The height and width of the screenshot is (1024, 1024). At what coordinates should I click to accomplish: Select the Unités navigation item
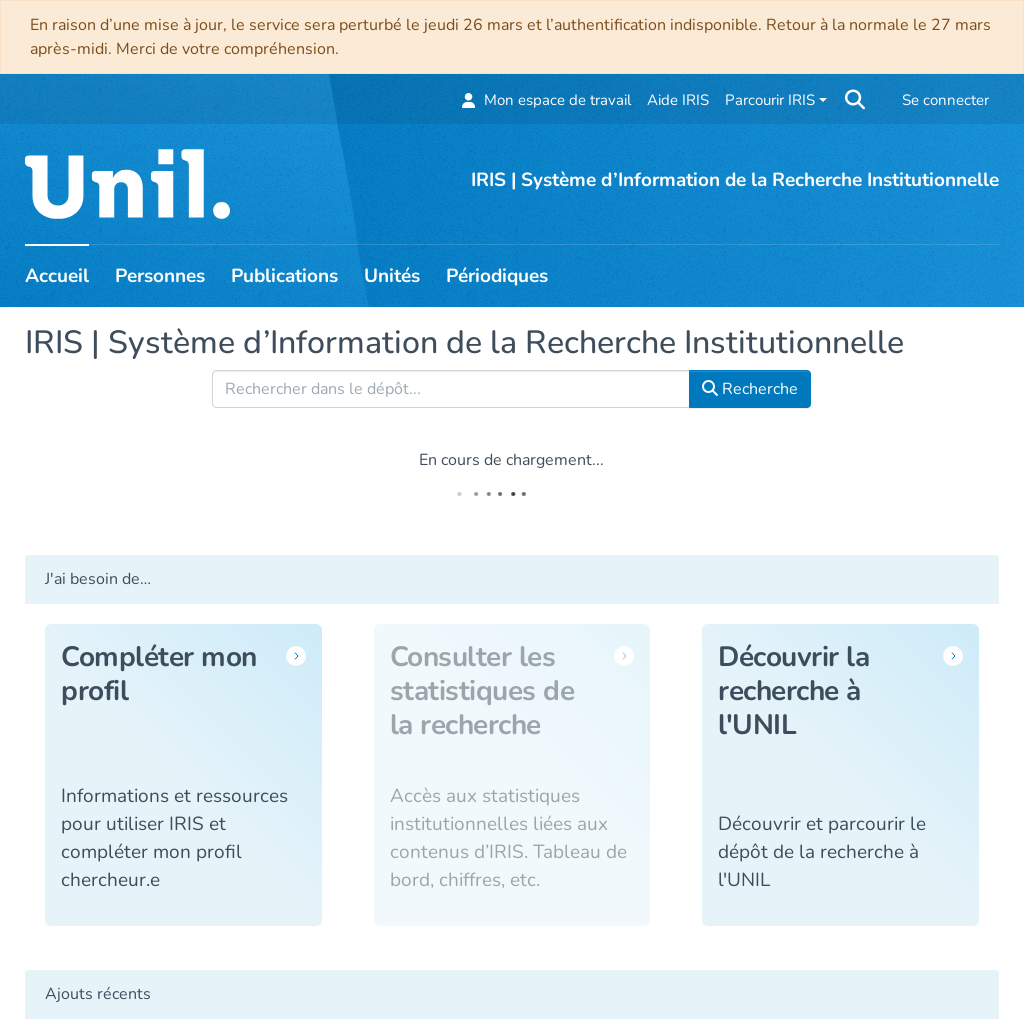(x=392, y=276)
